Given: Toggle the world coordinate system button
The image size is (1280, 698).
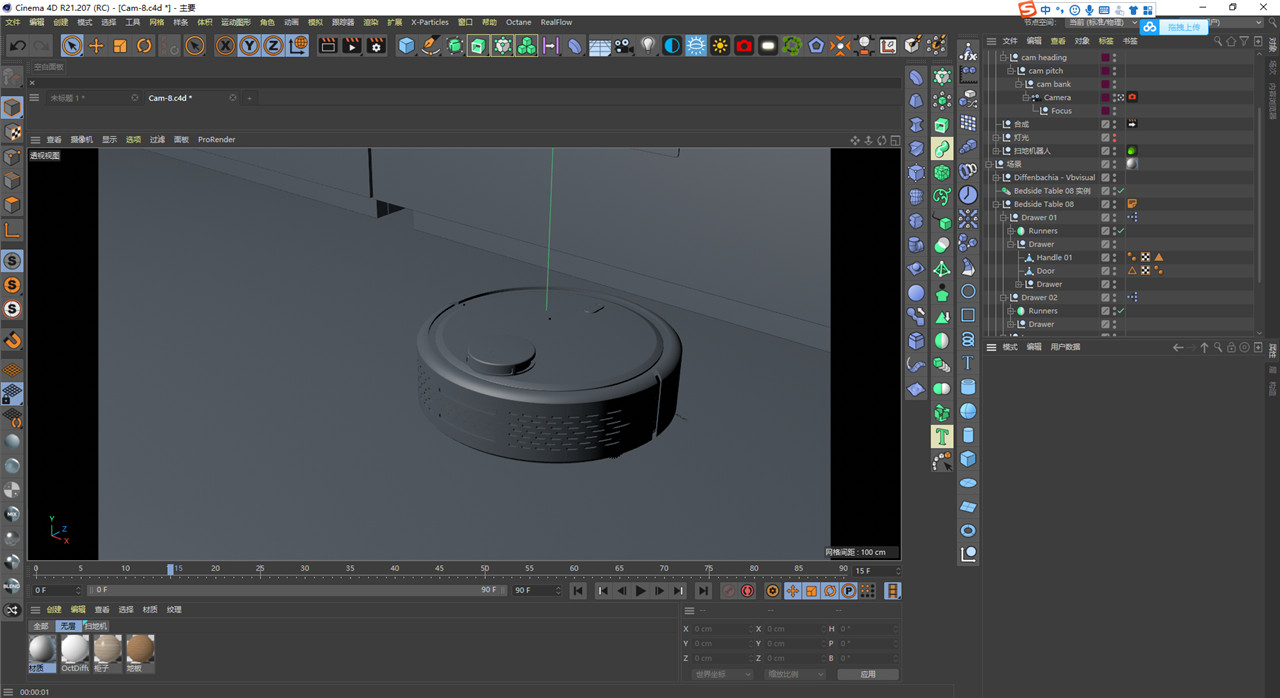Looking at the screenshot, I should (x=297, y=45).
